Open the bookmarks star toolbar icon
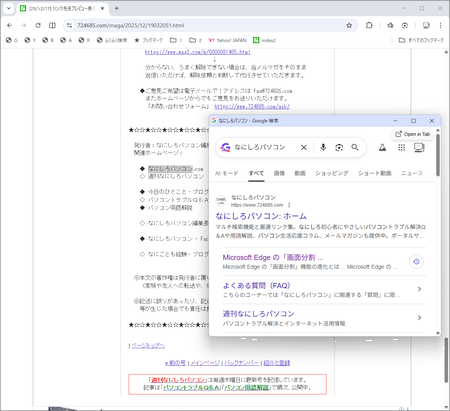The height and width of the screenshot is (411, 450). [x=390, y=25]
